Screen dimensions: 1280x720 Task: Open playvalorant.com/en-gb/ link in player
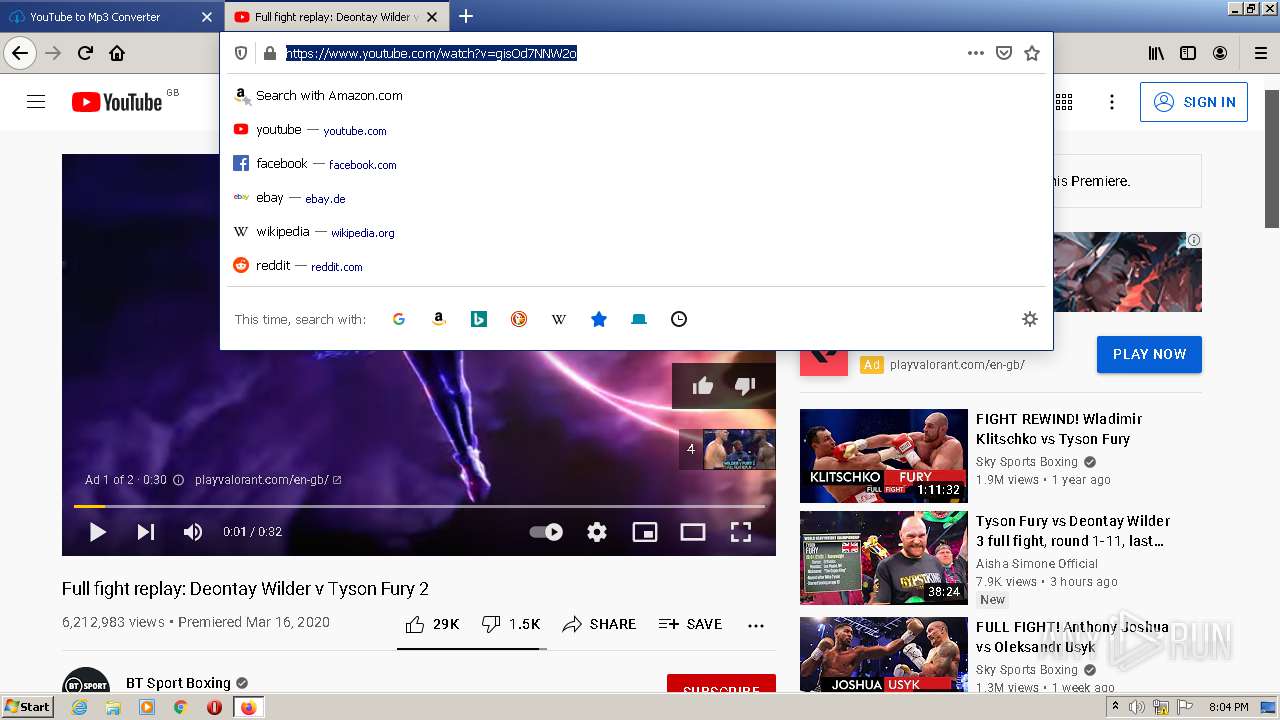coord(268,480)
